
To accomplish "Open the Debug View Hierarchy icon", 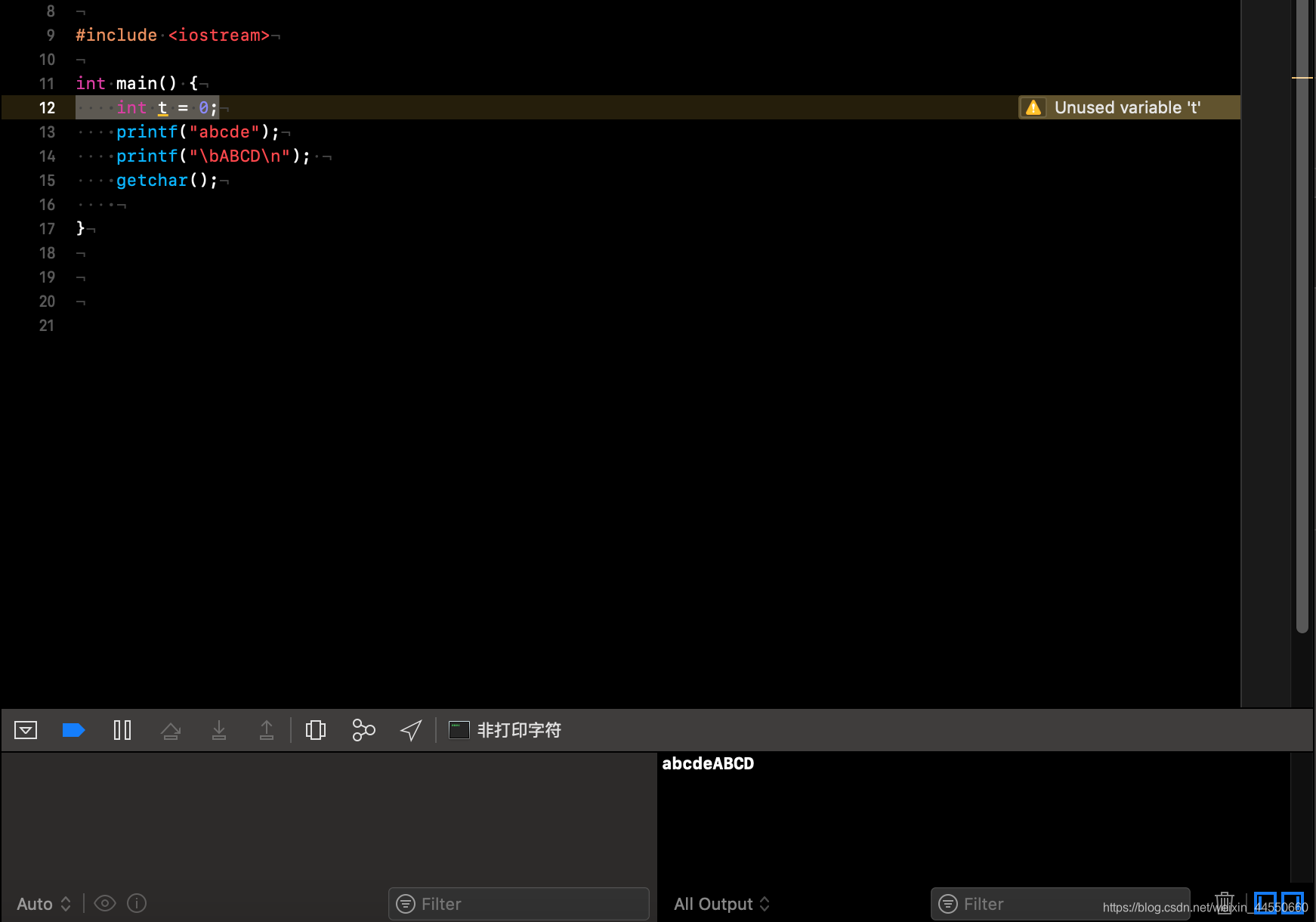I will [x=316, y=730].
